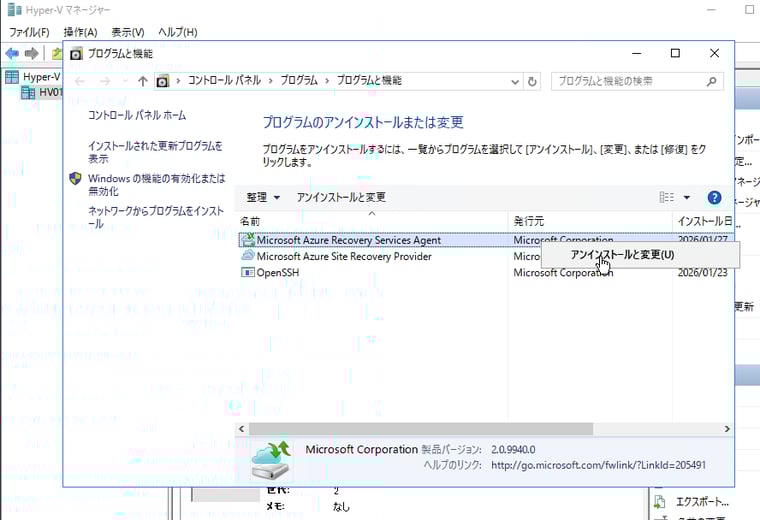Screen dimensions: 760x520
Task: Click the 2026/01/23 install date cell
Action: 702,273
